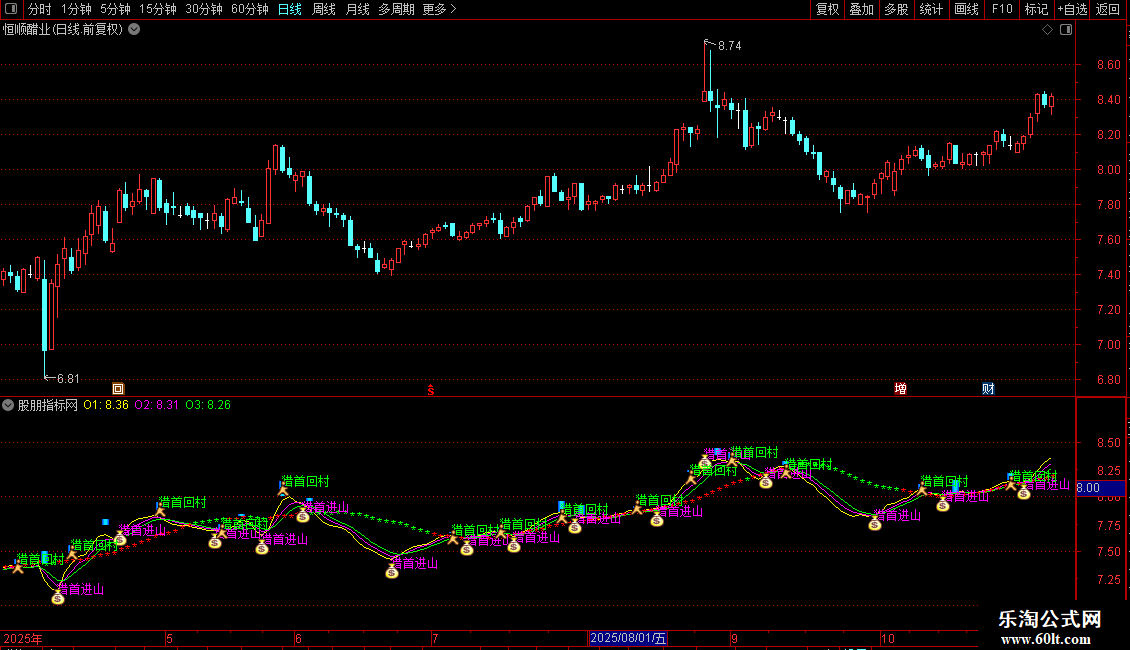This screenshot has width=1130, height=650.
Task: Click the 回 event icon on the time axis
Action: tap(118, 389)
